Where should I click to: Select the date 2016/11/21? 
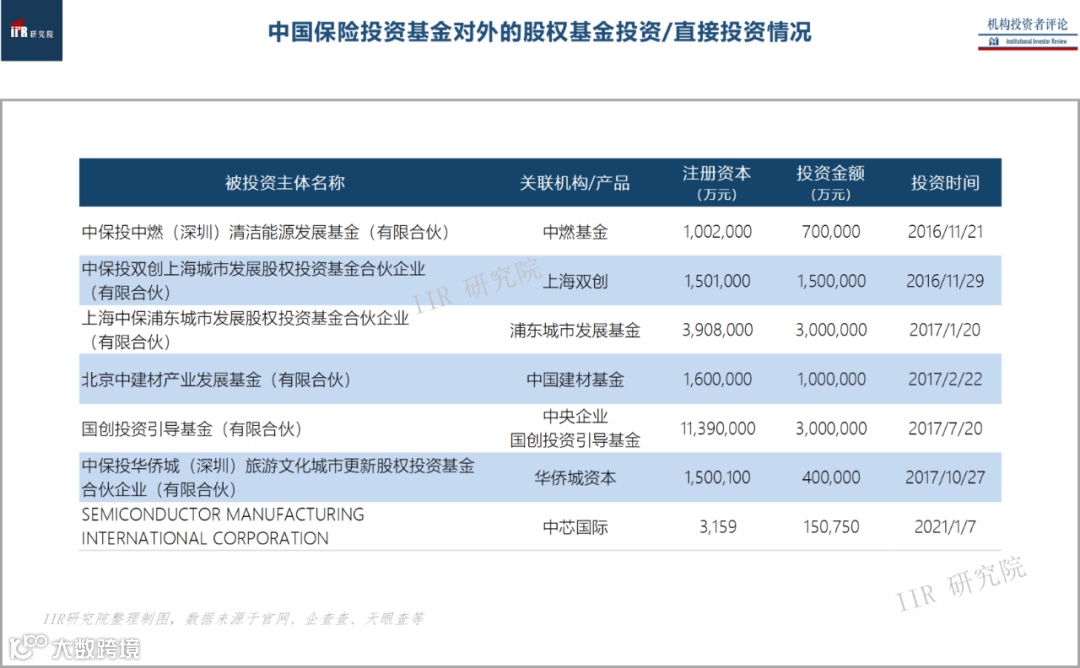[x=945, y=232]
